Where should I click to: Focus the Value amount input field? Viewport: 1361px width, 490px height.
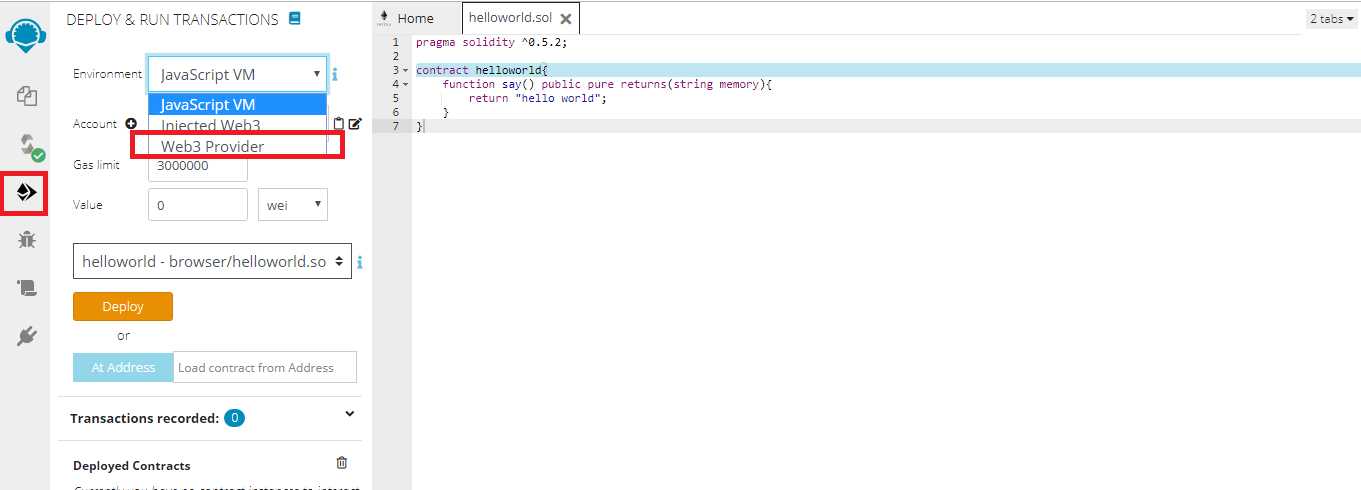pyautogui.click(x=197, y=205)
